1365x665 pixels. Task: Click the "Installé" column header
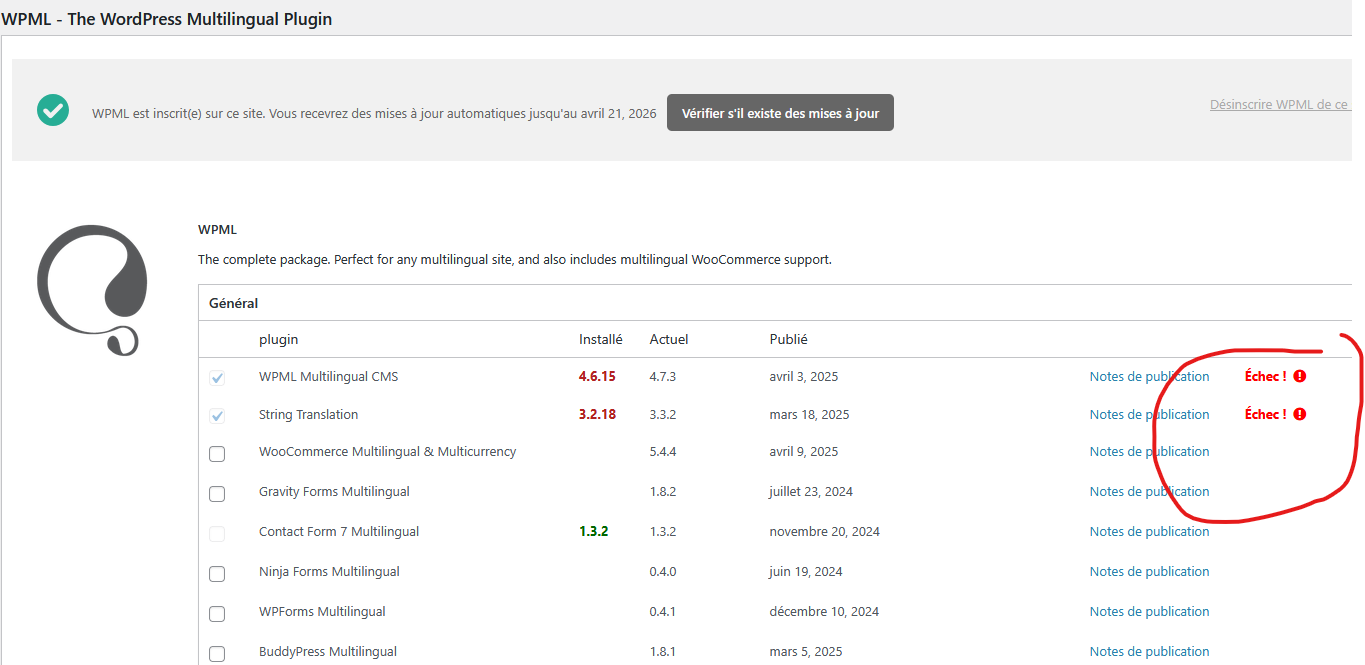click(600, 340)
